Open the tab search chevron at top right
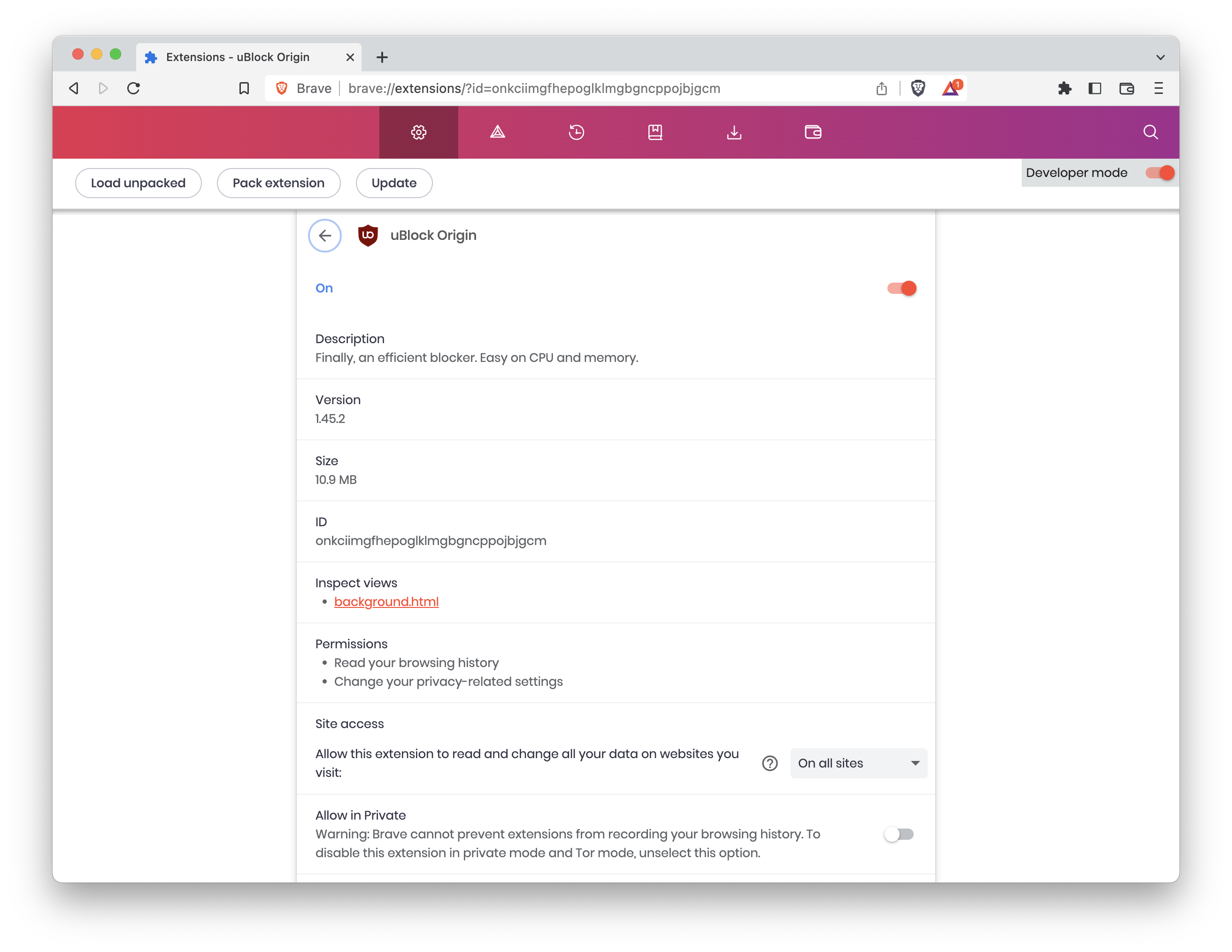Viewport: 1232px width, 952px height. click(x=1160, y=56)
